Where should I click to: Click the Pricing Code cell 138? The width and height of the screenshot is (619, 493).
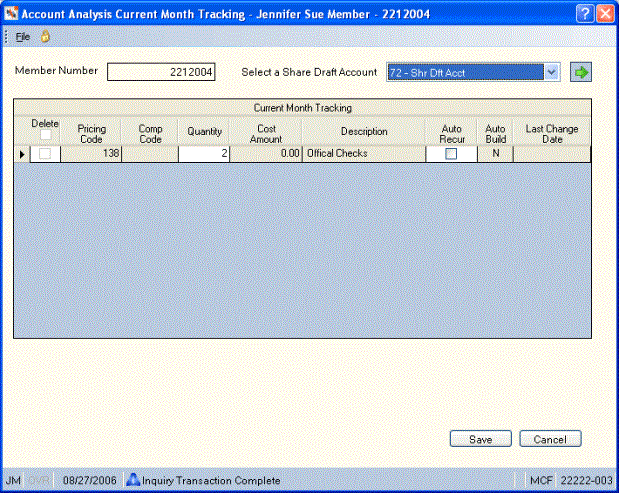point(91,154)
